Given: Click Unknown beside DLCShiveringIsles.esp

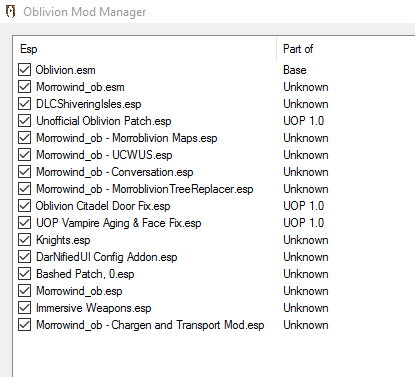Looking at the screenshot, I should coord(306,104).
